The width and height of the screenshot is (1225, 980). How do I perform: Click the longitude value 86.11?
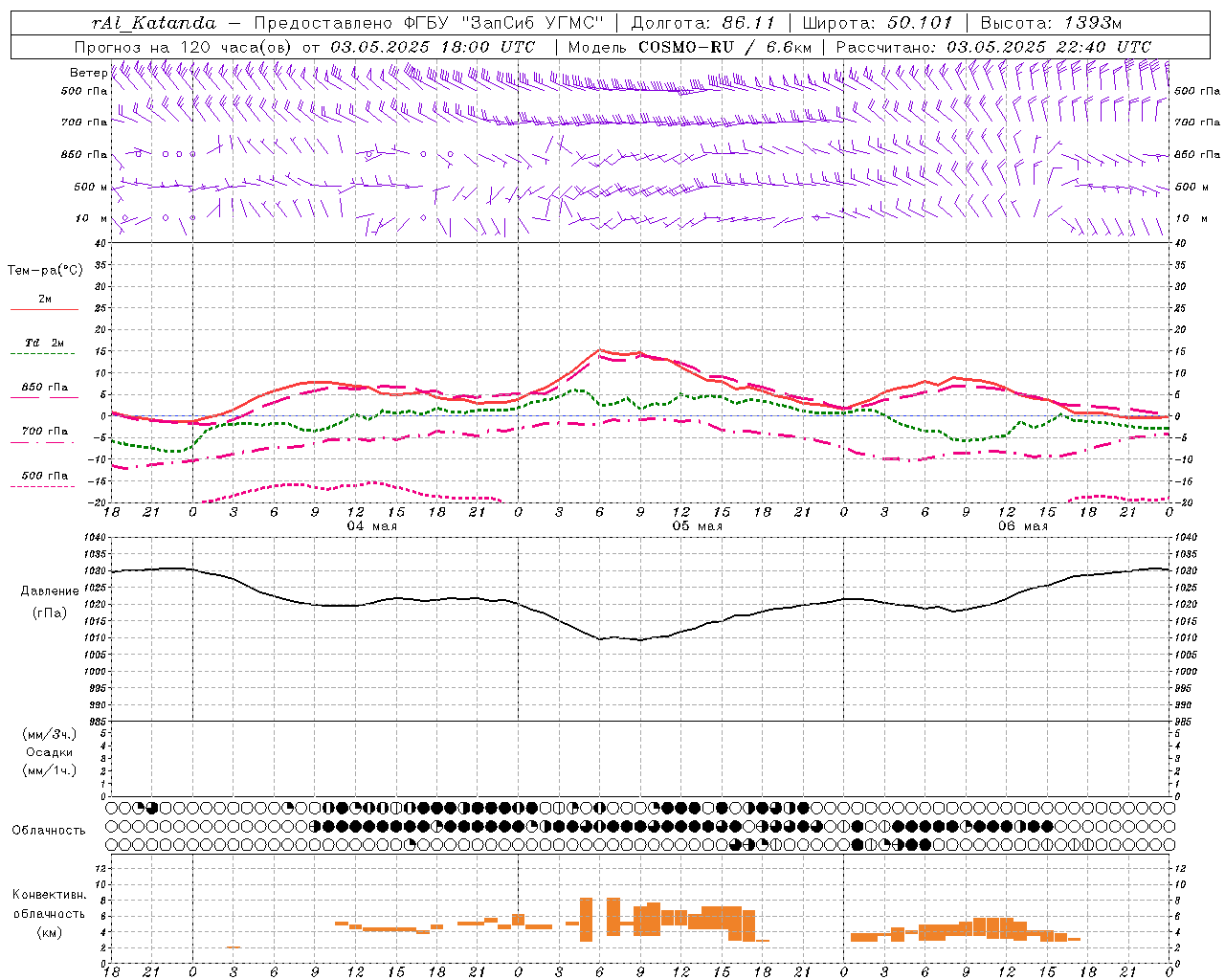748,23
